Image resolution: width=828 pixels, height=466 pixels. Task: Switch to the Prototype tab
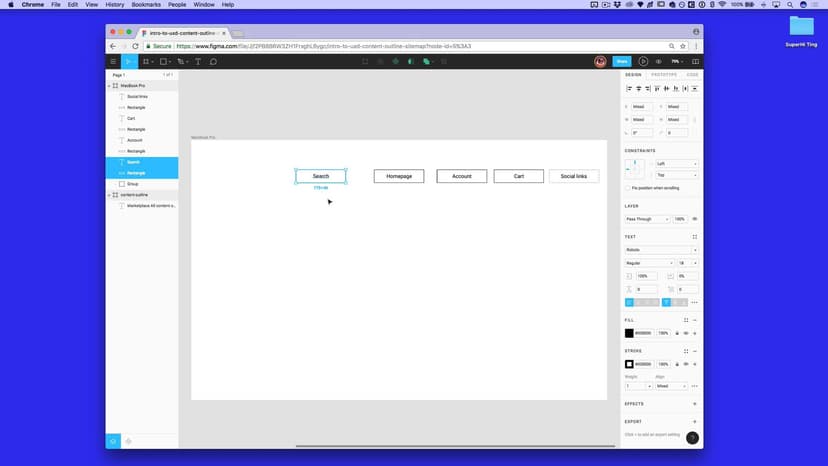(663, 75)
